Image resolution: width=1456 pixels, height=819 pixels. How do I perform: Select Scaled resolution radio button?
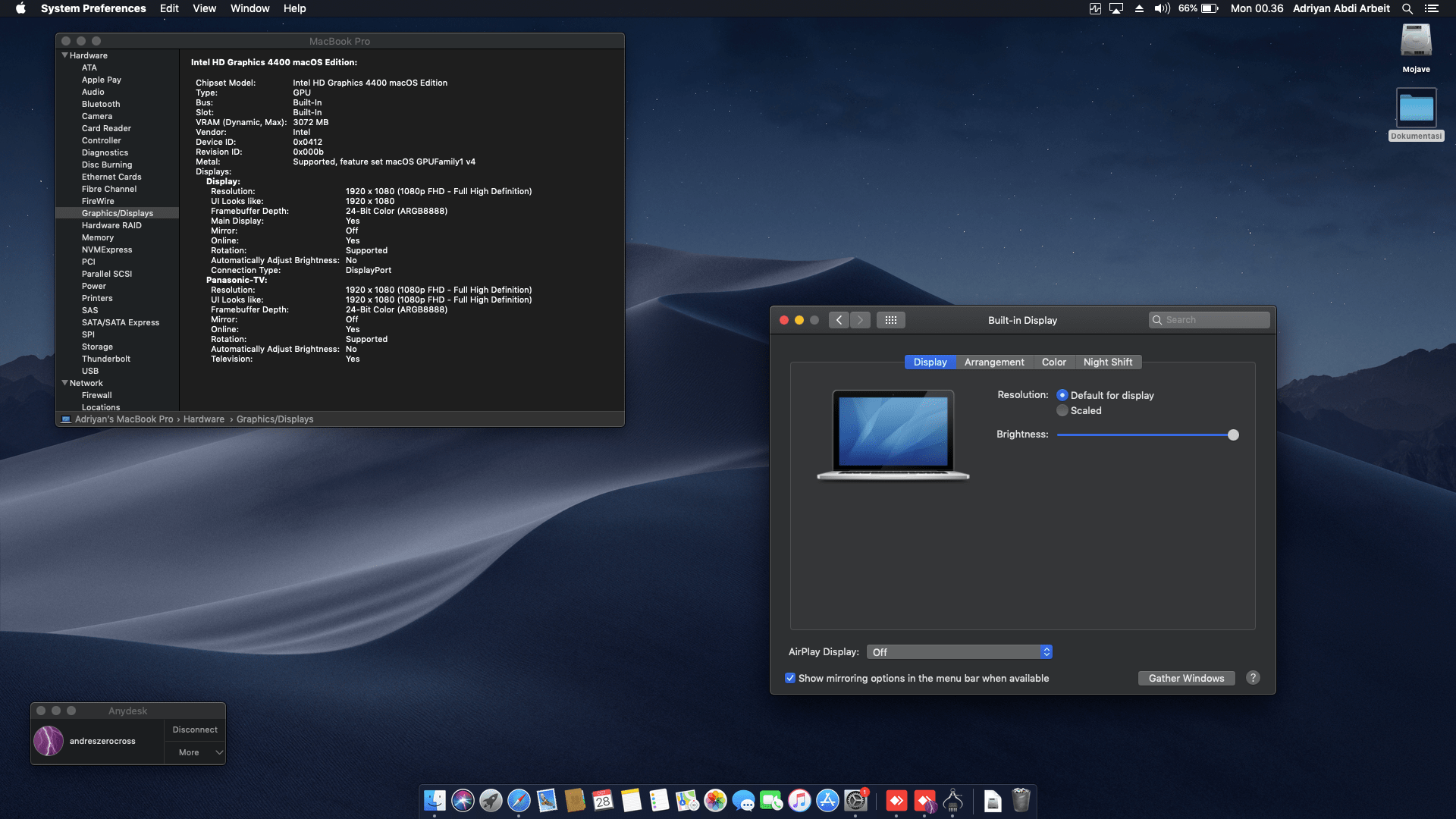click(1062, 410)
